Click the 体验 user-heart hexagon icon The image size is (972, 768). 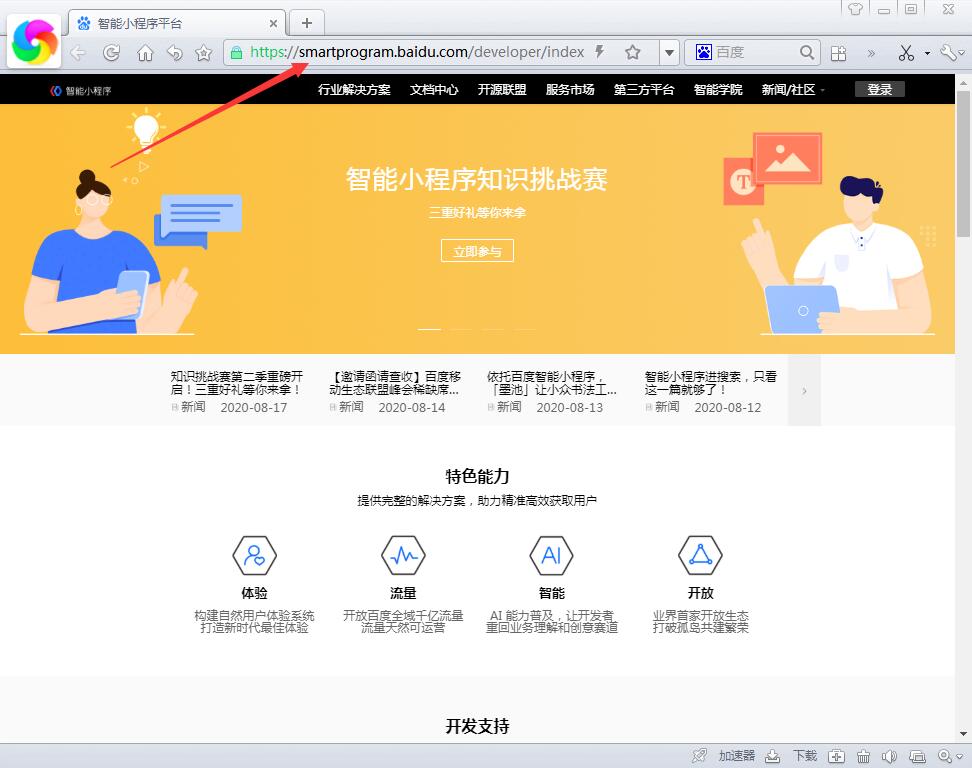(254, 555)
